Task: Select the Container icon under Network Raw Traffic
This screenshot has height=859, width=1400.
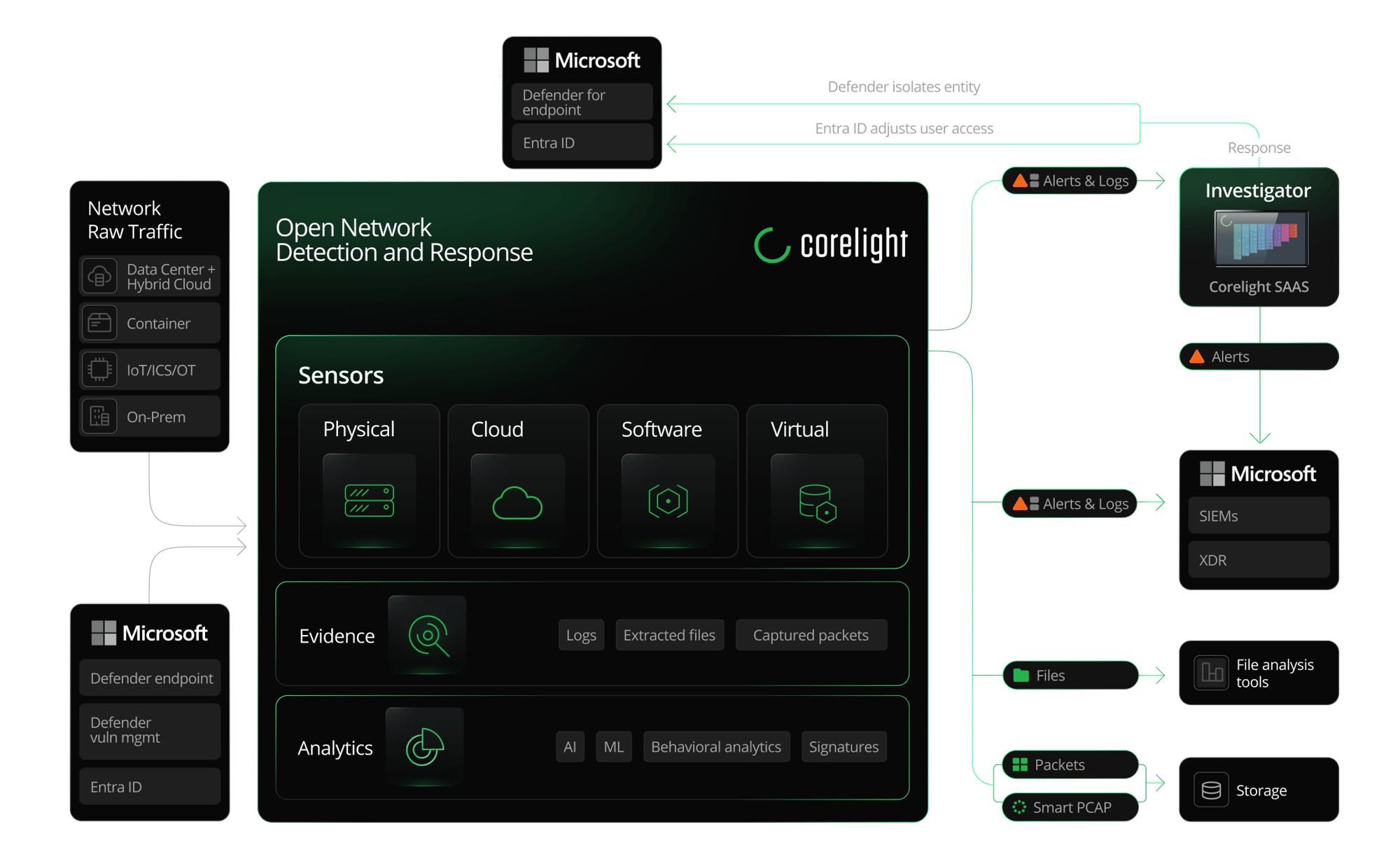Action: tap(100, 323)
